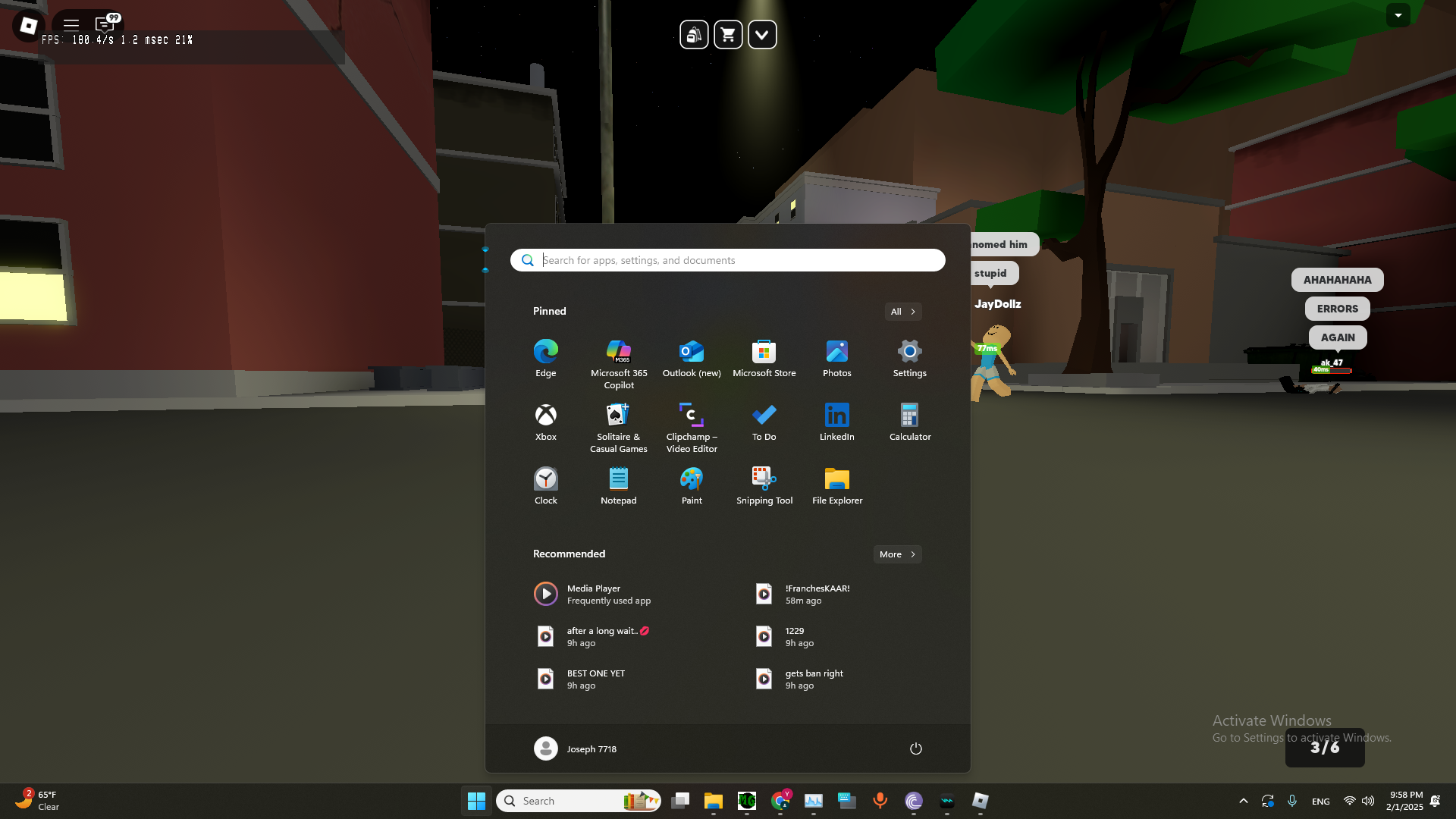The height and width of the screenshot is (819, 1456).
Task: Open the Roblox hamburger menu
Action: pyautogui.click(x=71, y=24)
